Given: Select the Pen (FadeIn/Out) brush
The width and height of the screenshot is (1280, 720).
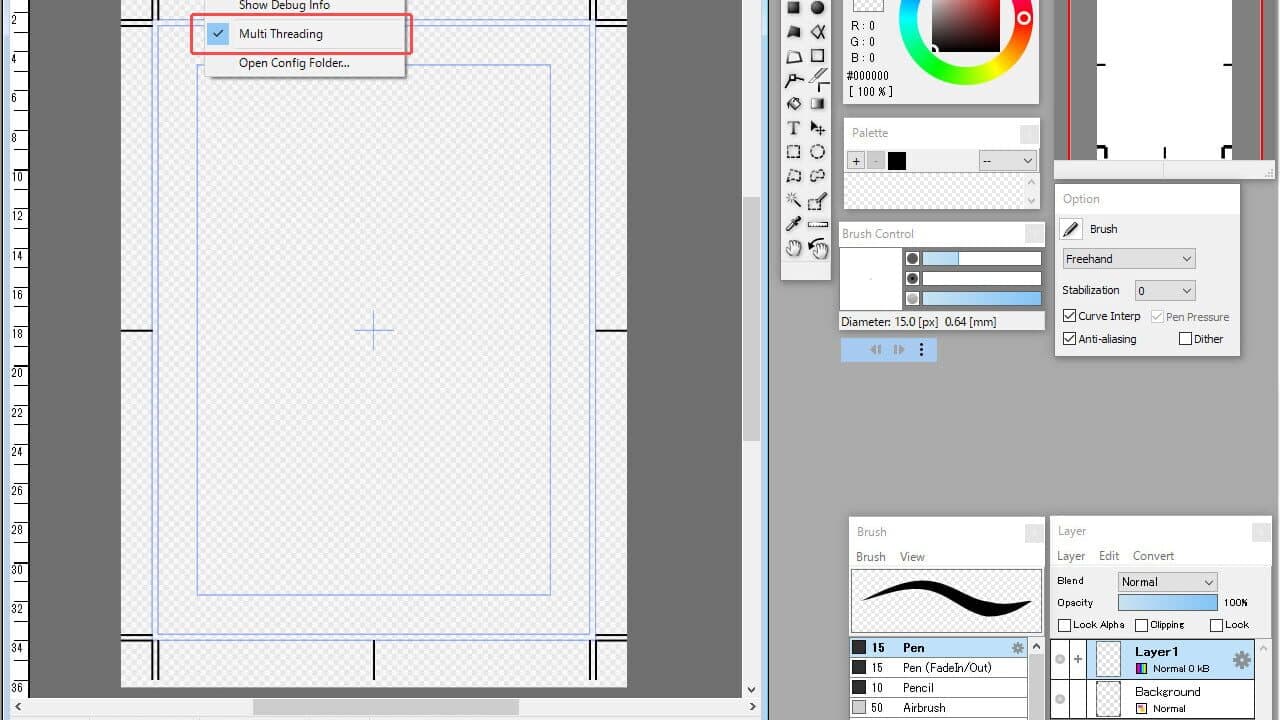Looking at the screenshot, I should (938, 667).
